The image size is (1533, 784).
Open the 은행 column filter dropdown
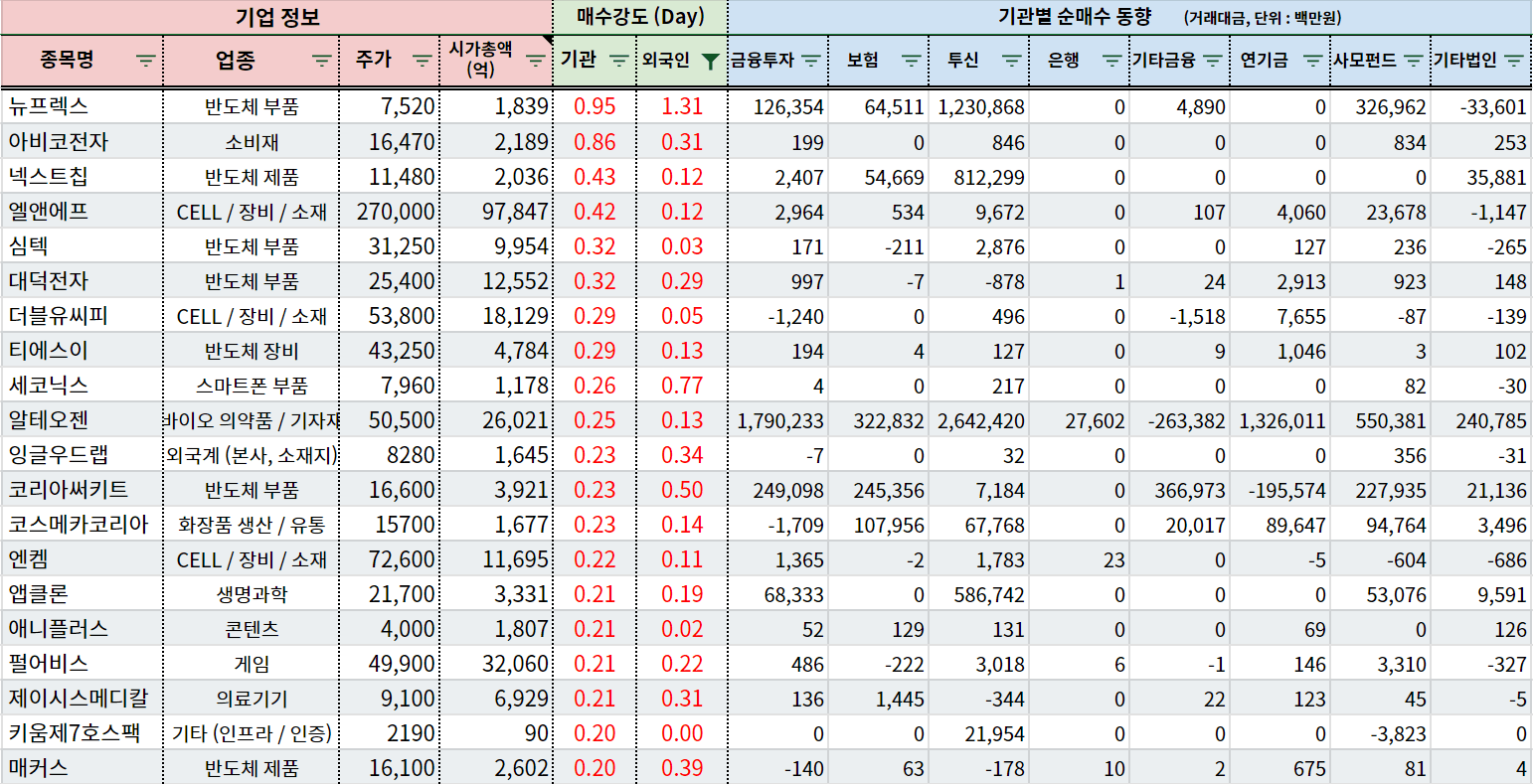point(1111,61)
